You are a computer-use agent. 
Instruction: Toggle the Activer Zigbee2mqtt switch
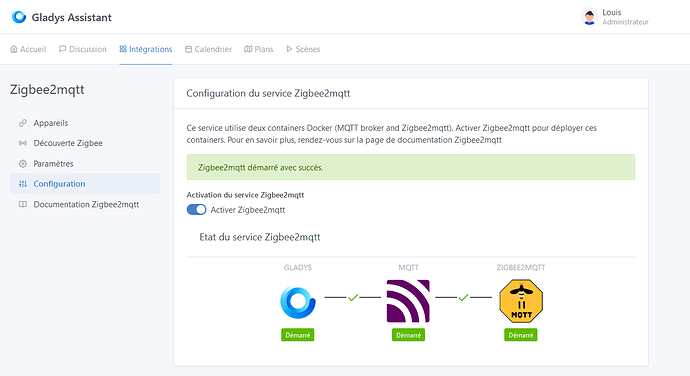point(196,210)
